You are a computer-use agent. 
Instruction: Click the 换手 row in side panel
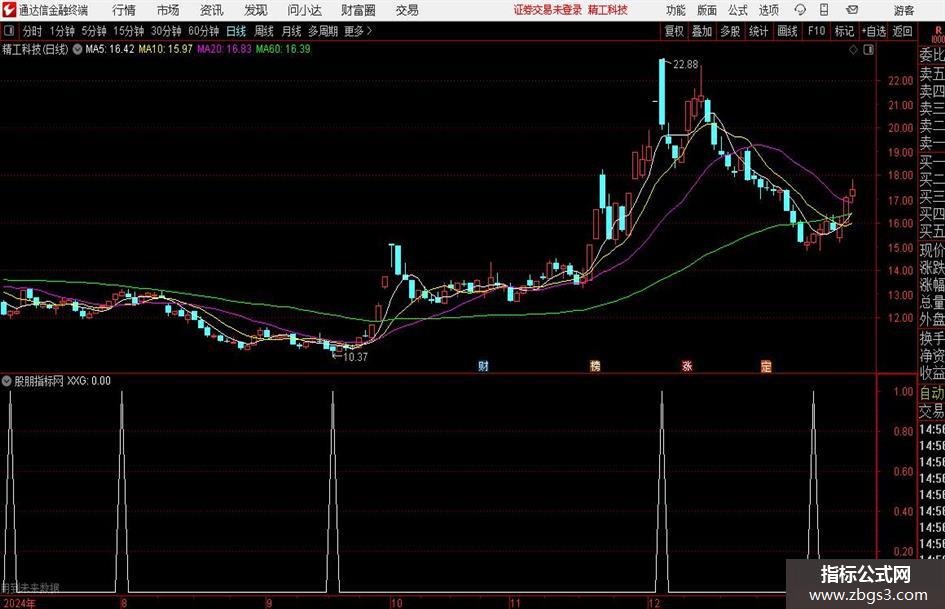[932, 339]
